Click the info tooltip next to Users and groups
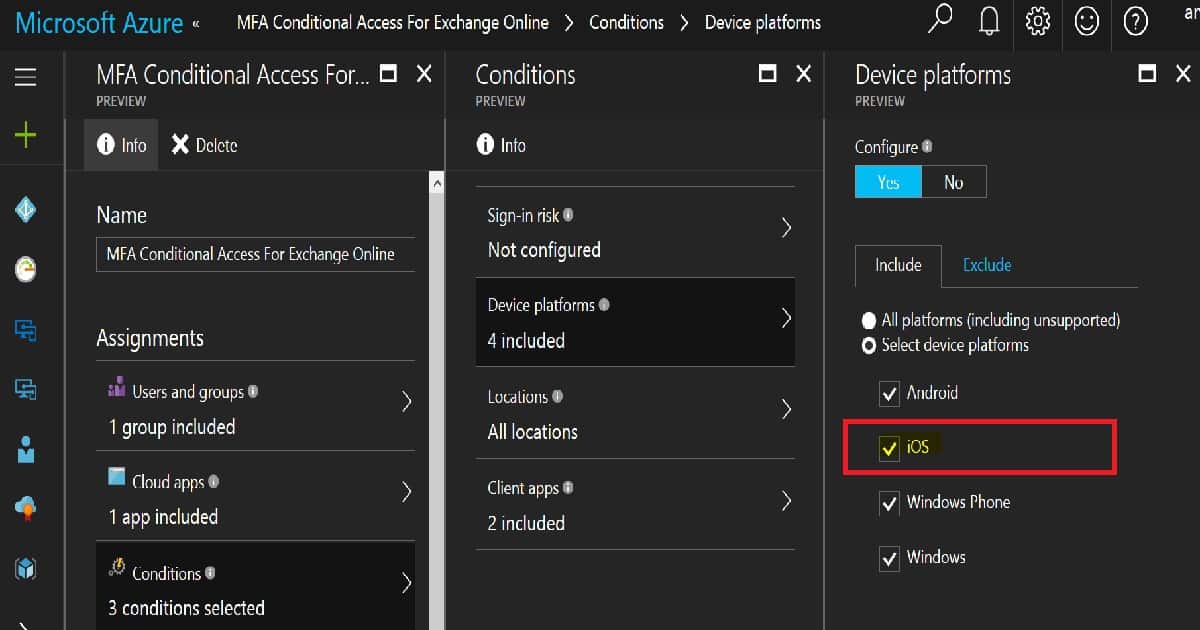The height and width of the screenshot is (630, 1200). coord(253,392)
